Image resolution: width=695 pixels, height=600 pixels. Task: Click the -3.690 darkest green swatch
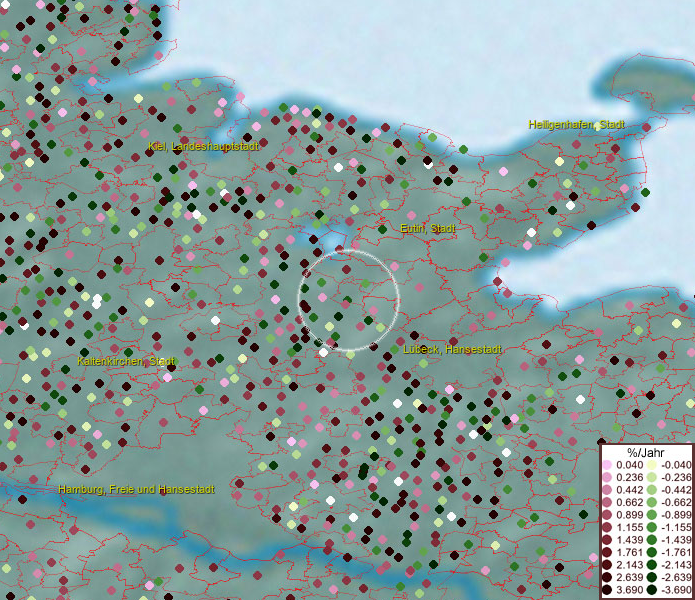[x=652, y=590]
